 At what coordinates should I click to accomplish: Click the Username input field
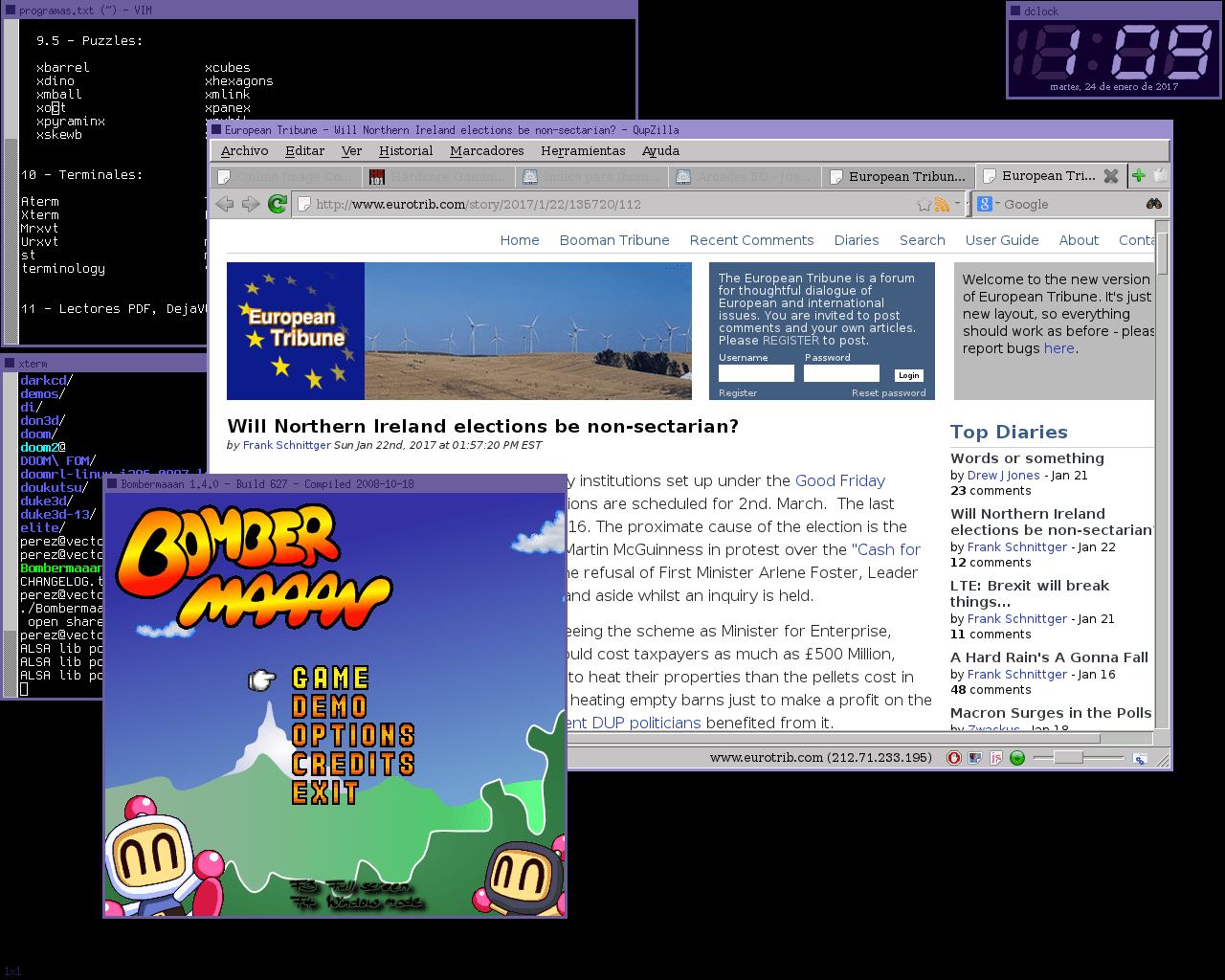[x=756, y=374]
